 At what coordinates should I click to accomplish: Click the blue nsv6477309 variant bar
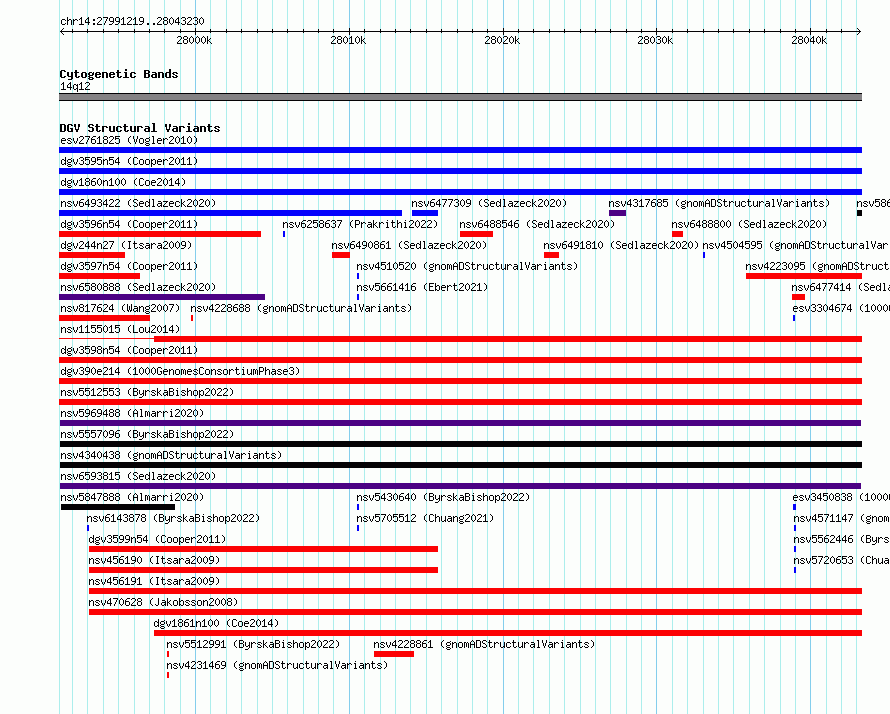coord(425,213)
